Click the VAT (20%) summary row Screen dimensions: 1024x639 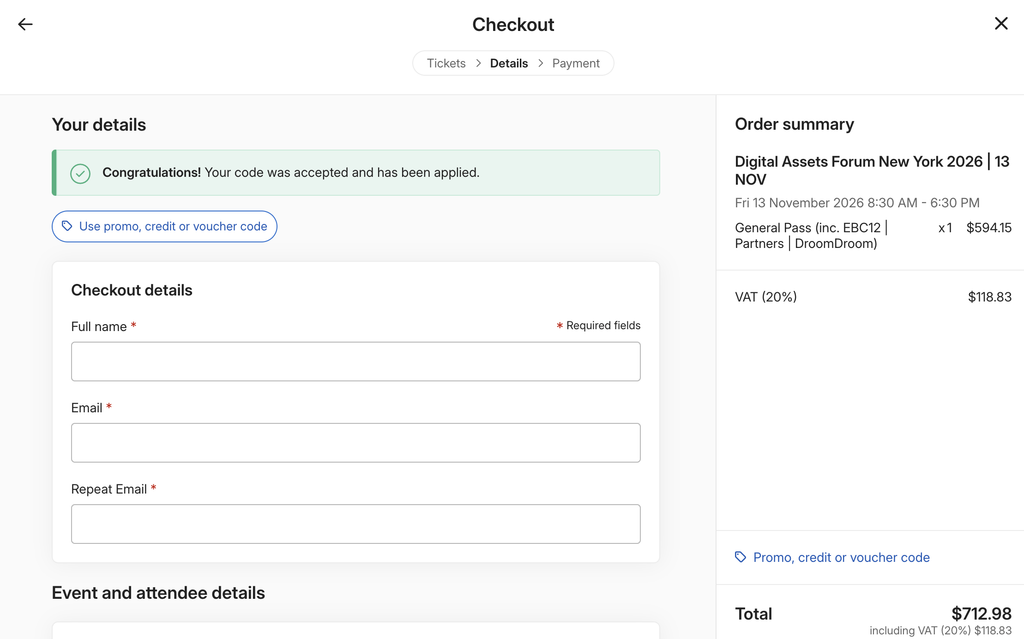(x=872, y=297)
